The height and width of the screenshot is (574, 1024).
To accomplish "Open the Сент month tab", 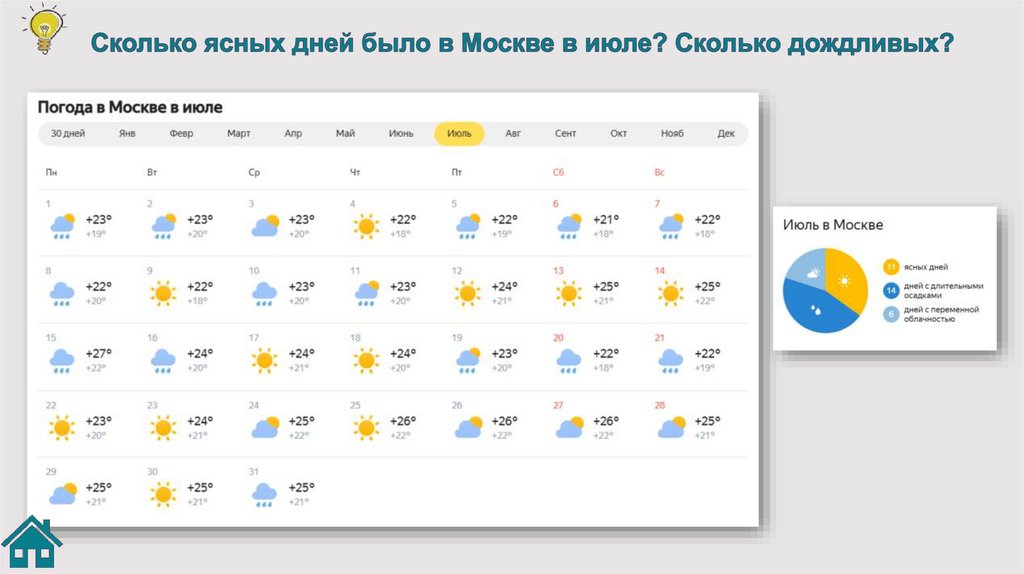I will pos(566,133).
